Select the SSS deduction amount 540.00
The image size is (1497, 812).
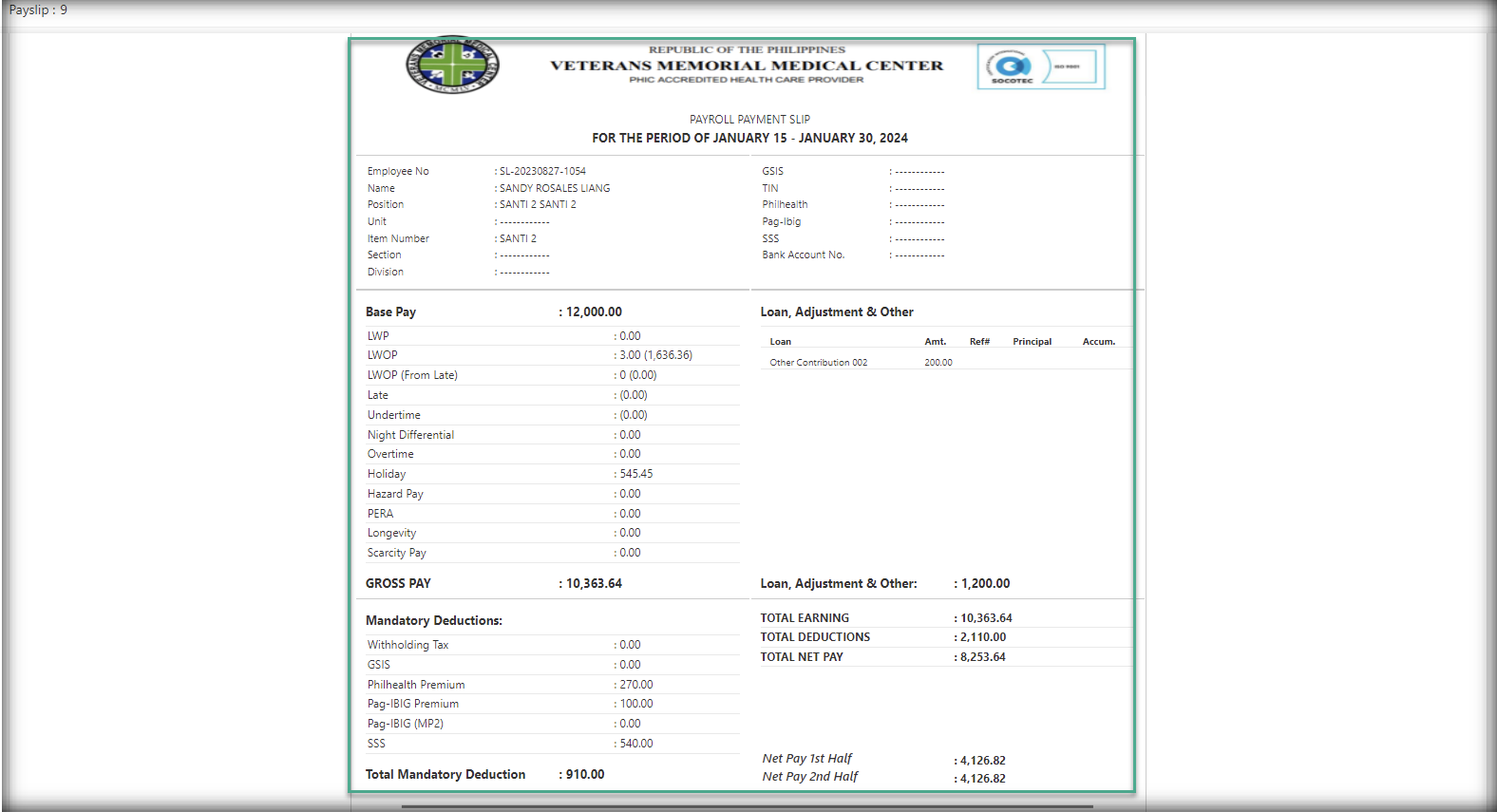click(x=636, y=744)
